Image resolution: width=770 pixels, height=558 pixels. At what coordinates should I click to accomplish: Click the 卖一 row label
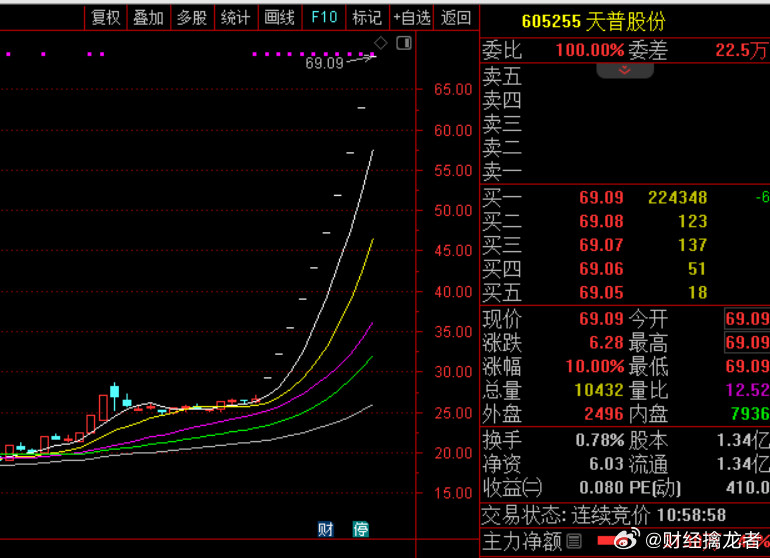[x=501, y=171]
